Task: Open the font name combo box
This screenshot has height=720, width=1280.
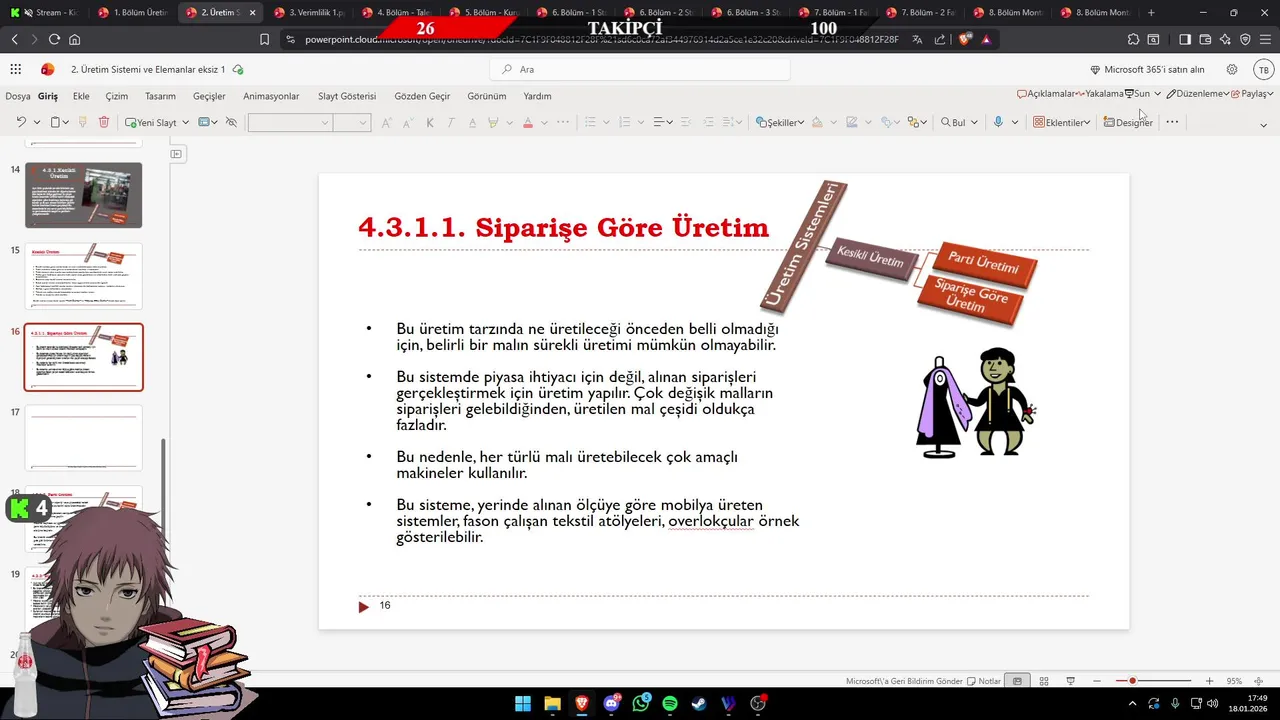Action: [290, 122]
